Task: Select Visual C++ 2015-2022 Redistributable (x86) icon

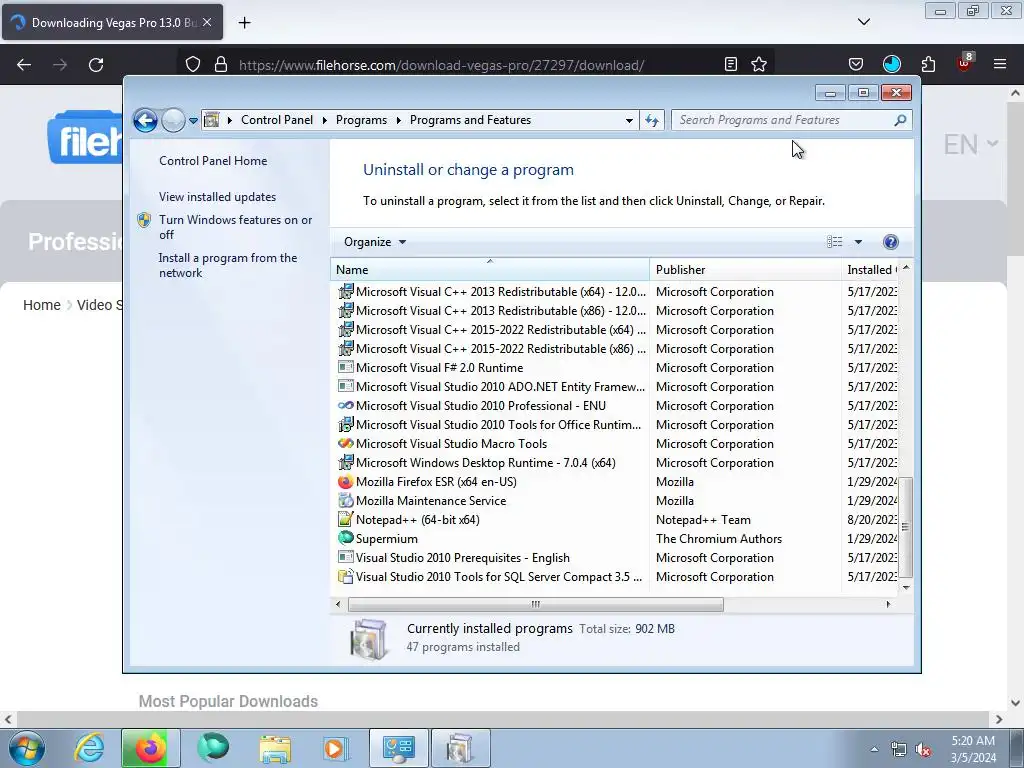Action: (x=345, y=348)
